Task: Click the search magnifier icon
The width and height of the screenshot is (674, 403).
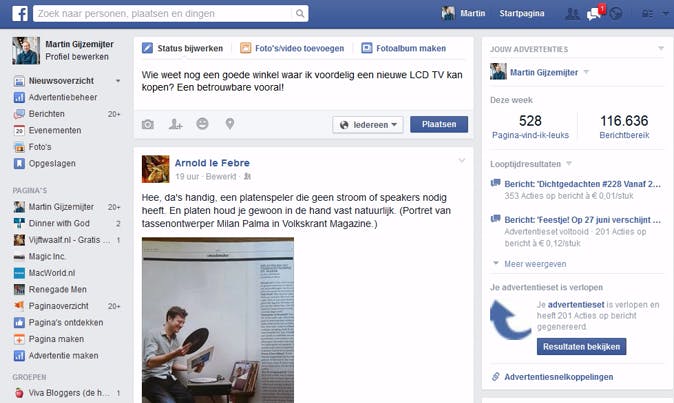Action: pos(300,14)
